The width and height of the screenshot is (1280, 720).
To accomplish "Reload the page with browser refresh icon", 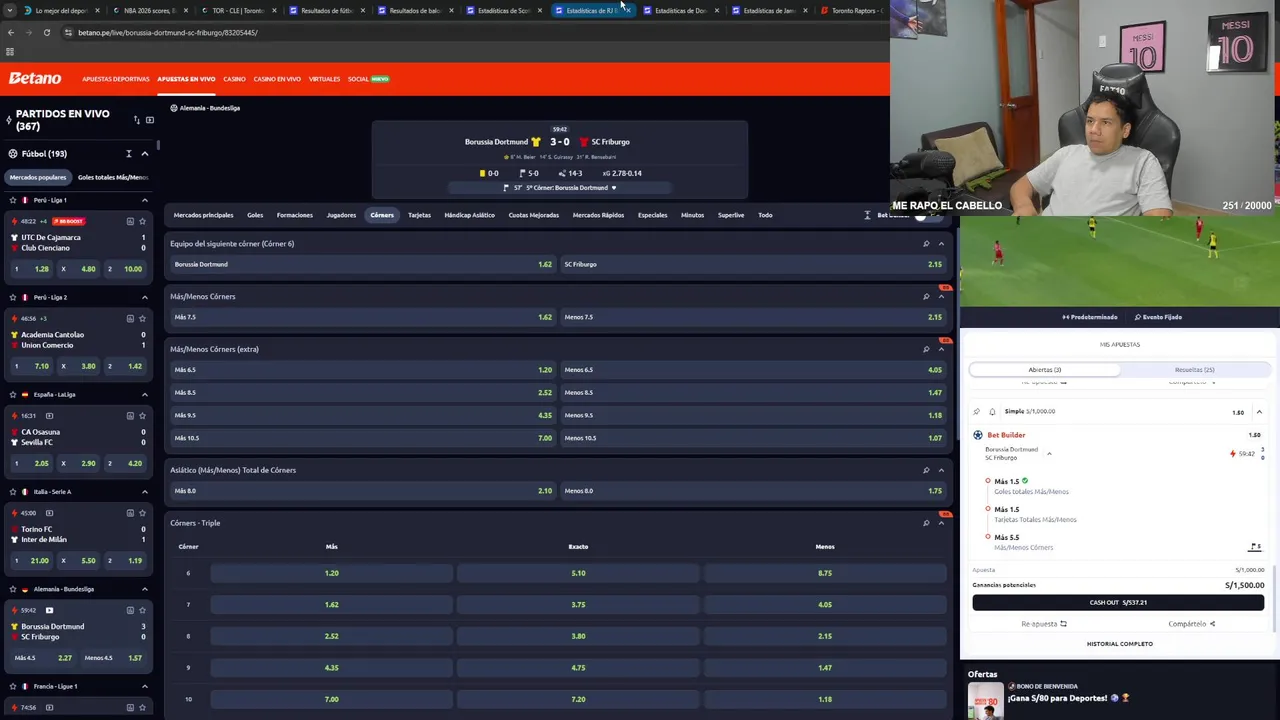I will pyautogui.click(x=46, y=32).
